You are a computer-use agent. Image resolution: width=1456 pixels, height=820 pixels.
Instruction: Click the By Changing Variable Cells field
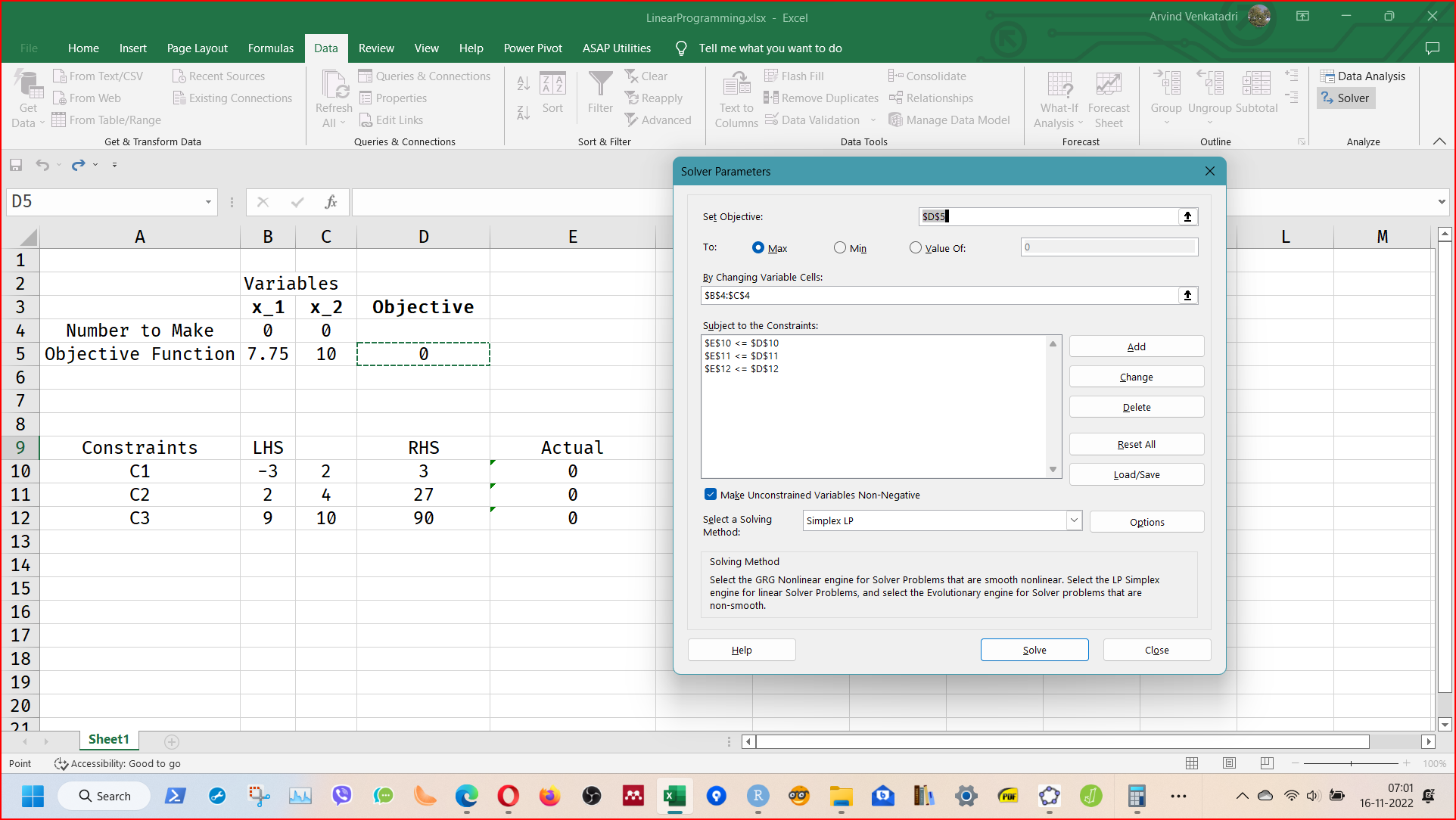(x=938, y=296)
